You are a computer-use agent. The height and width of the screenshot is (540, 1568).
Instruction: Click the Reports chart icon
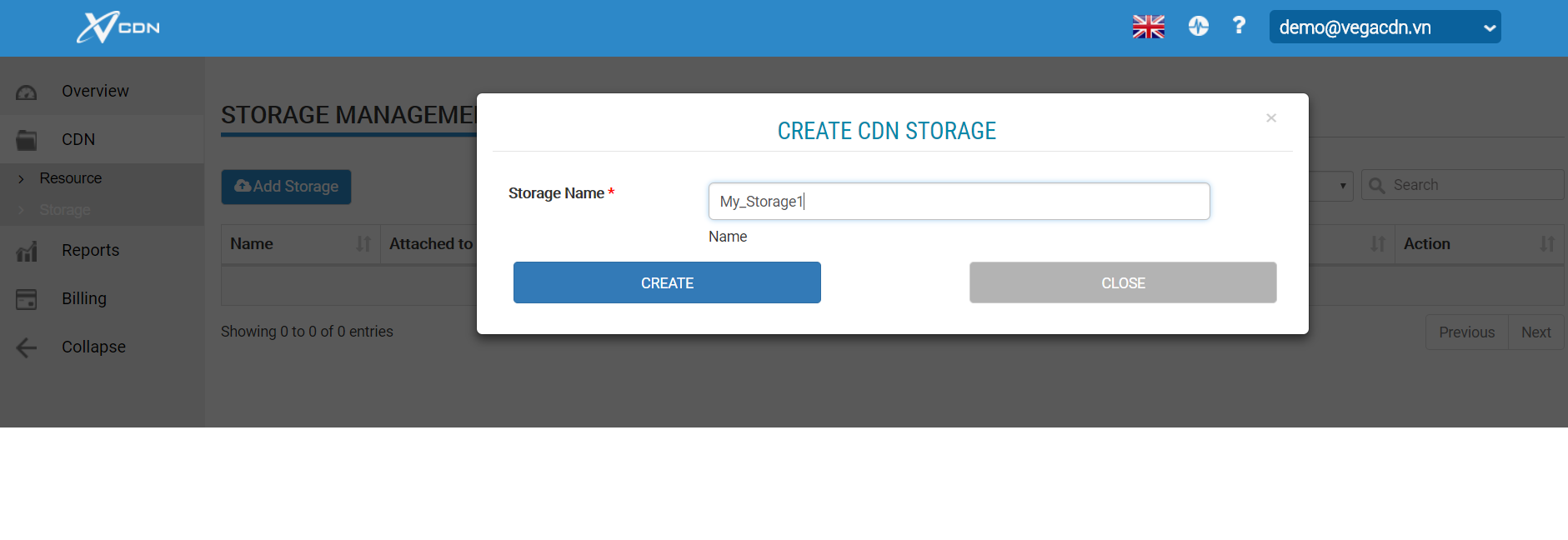[27, 251]
